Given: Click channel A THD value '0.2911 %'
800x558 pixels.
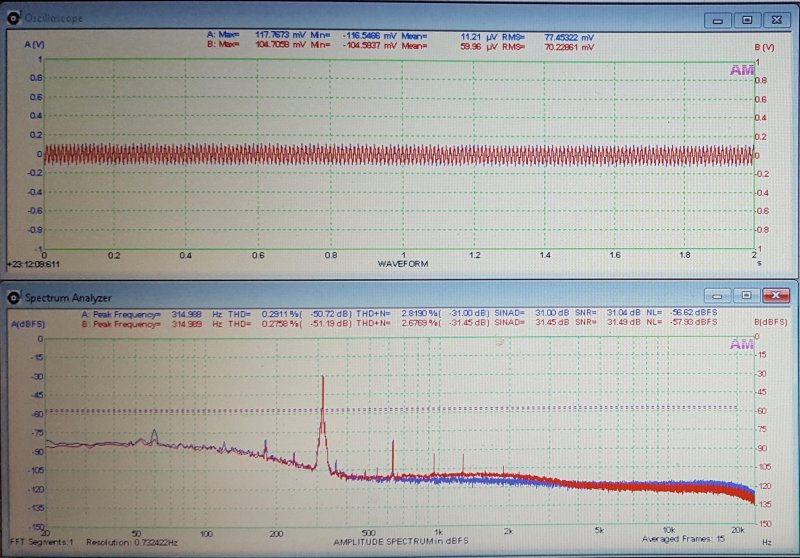Looking at the screenshot, I should (x=281, y=314).
